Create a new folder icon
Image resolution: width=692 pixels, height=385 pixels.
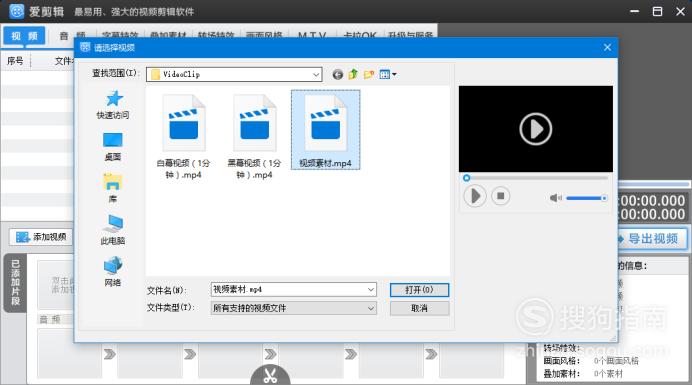[x=369, y=75]
